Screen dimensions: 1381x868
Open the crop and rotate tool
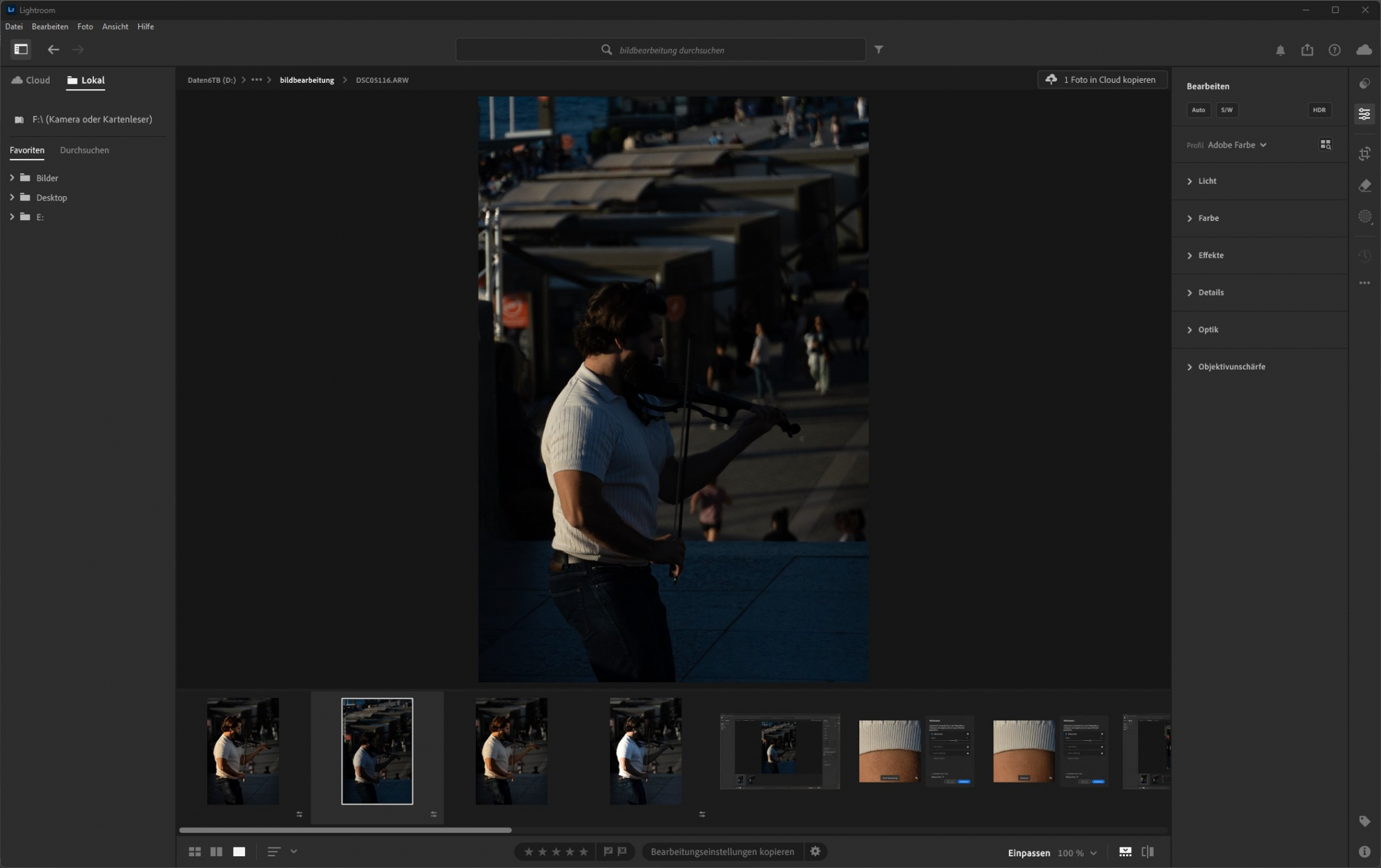pyautogui.click(x=1364, y=153)
